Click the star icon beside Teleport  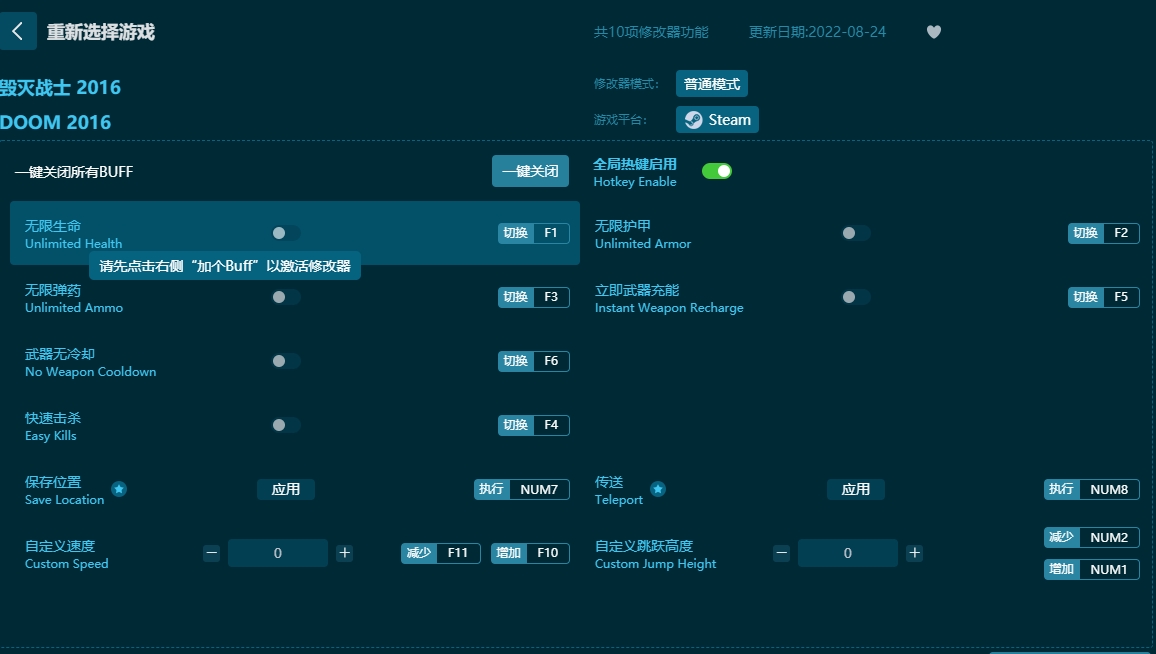pos(658,489)
